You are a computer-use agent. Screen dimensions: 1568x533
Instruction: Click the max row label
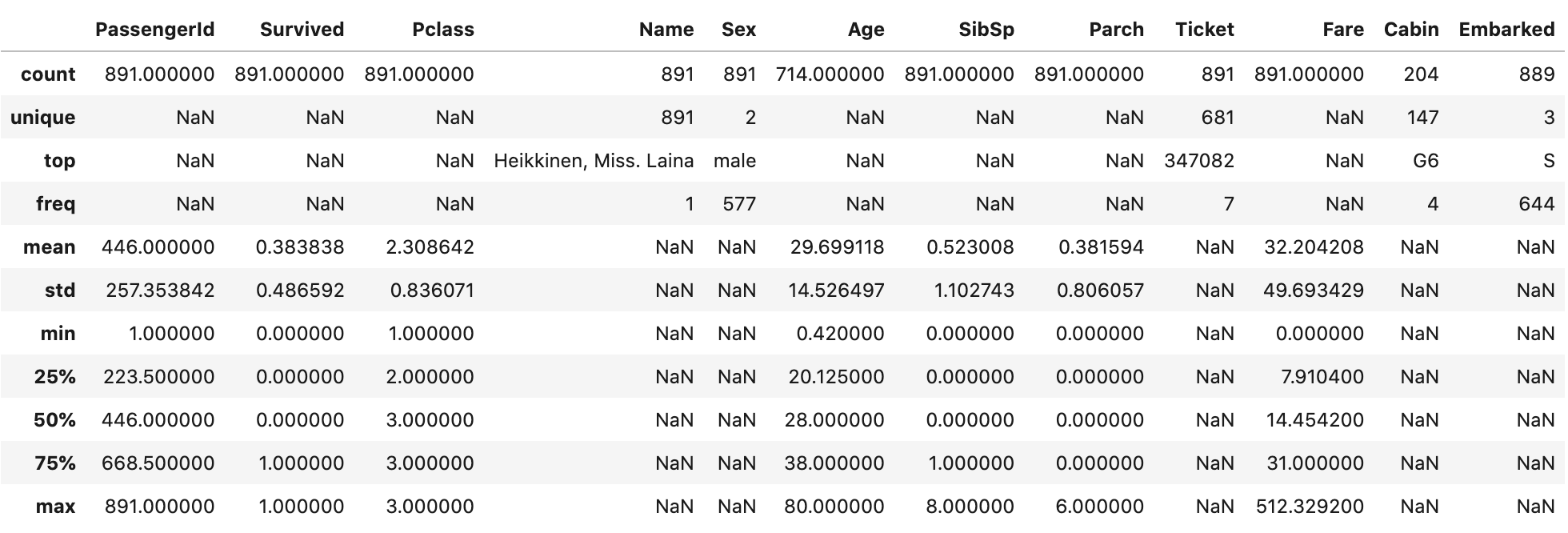pyautogui.click(x=56, y=507)
